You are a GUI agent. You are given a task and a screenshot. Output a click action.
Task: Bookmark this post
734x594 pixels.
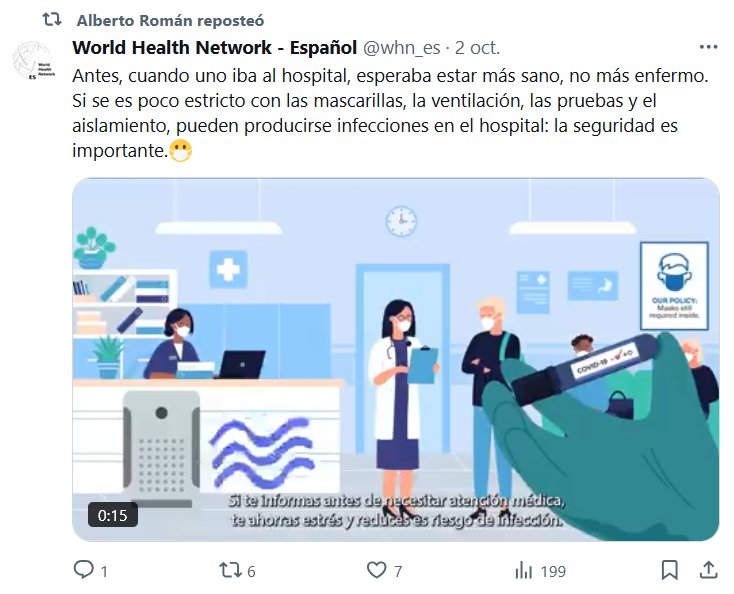[669, 570]
